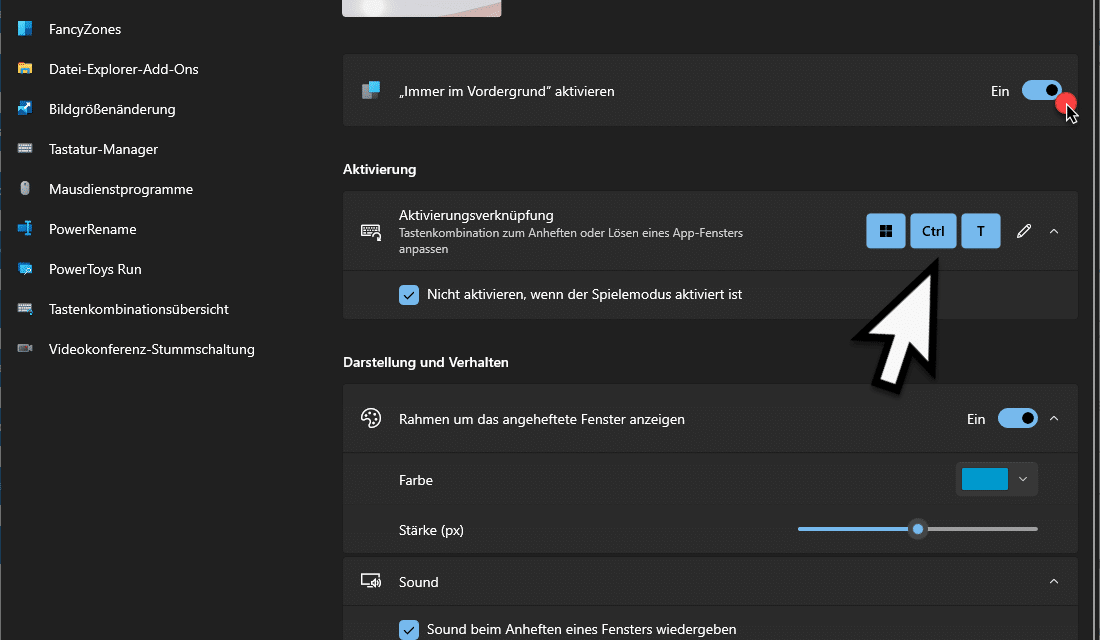Click the Ctrl key shortcut tile
Viewport: 1100px width, 640px height.
pos(933,231)
